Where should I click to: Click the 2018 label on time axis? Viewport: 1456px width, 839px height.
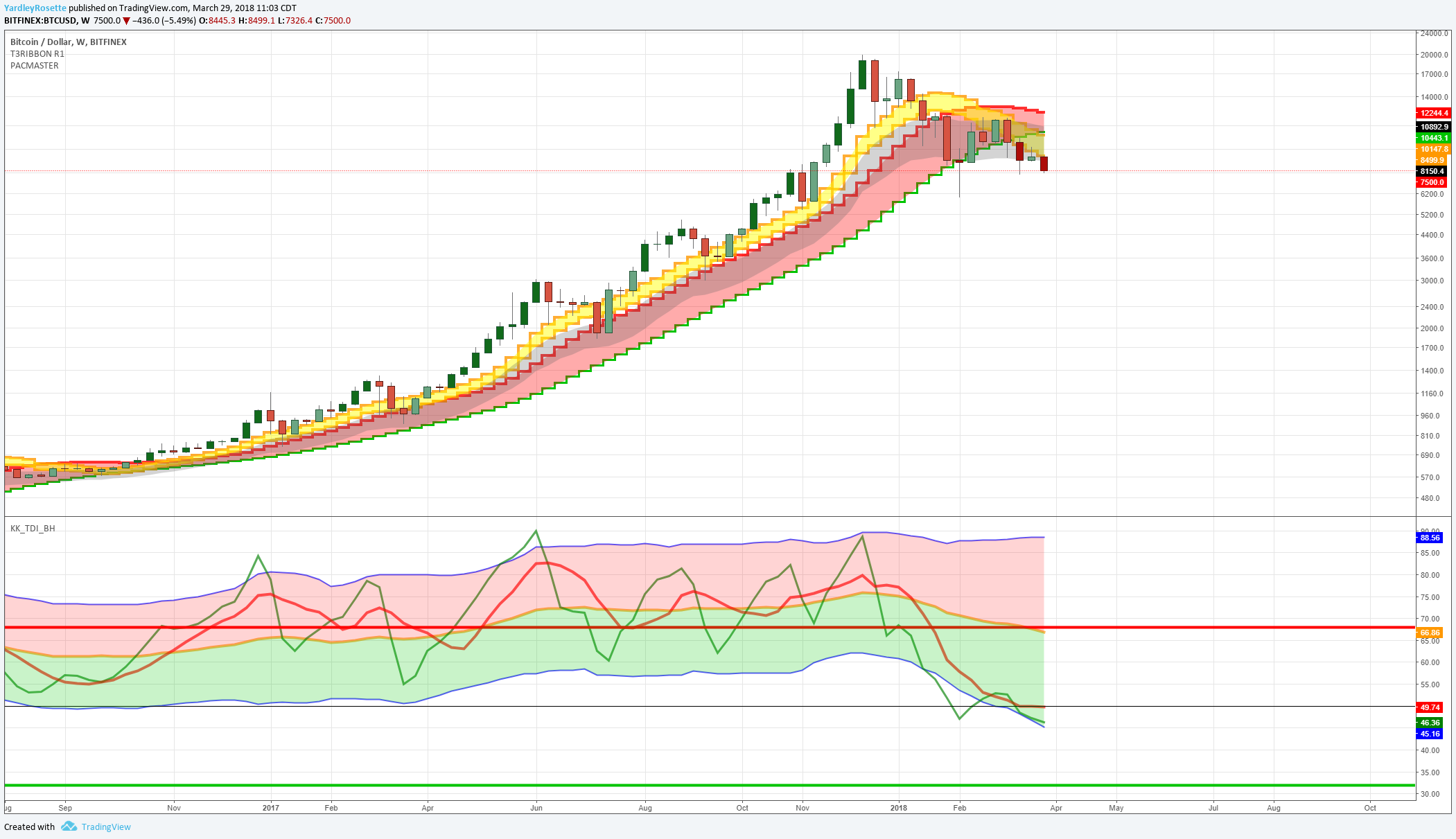point(899,808)
